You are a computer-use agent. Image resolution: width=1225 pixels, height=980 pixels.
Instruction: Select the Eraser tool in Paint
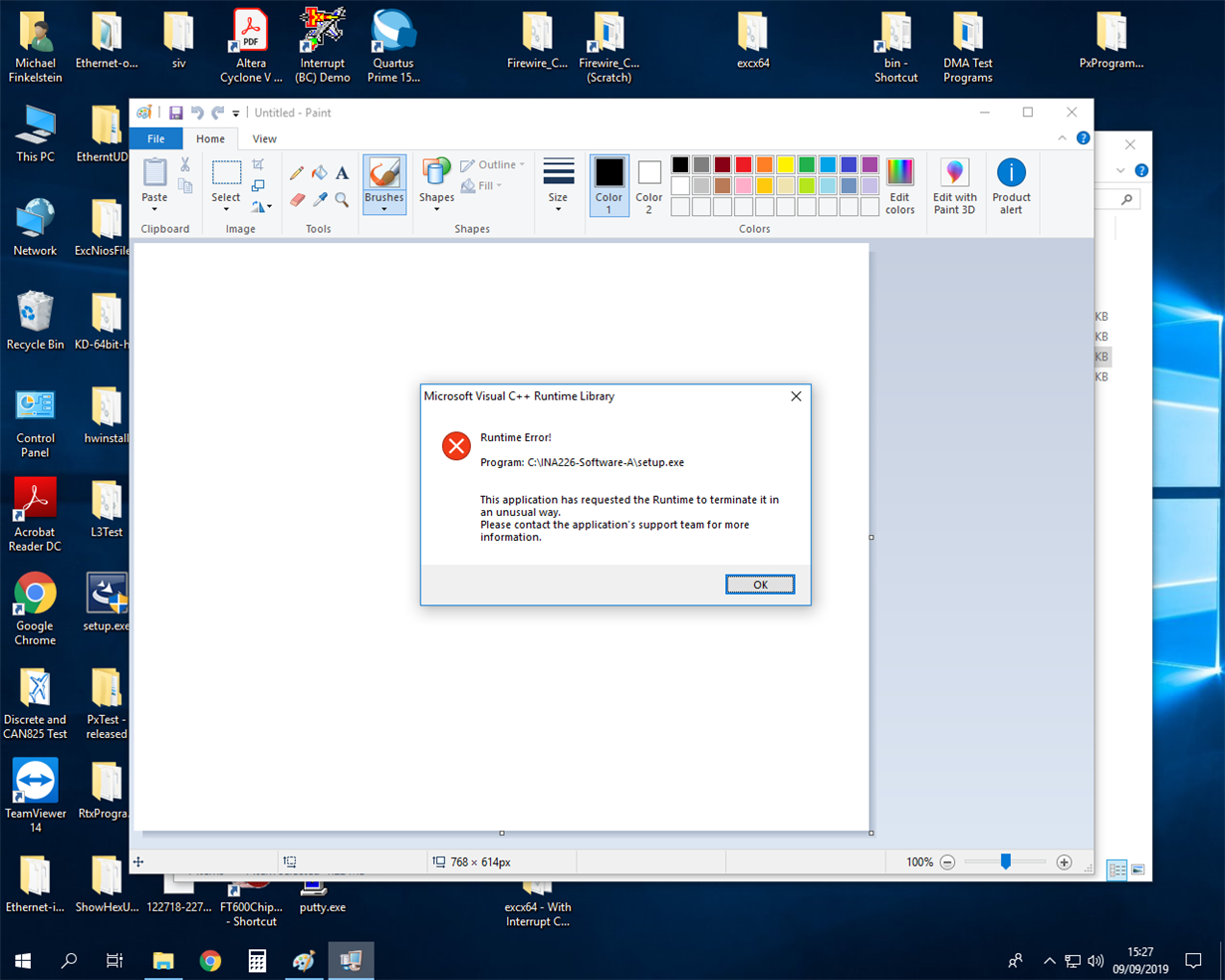[x=297, y=199]
